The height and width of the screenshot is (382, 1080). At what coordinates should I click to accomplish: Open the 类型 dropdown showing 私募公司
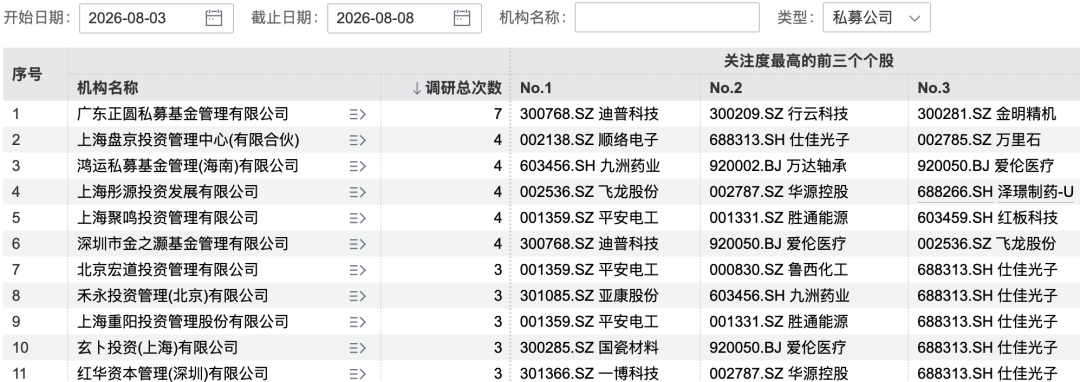pos(877,18)
